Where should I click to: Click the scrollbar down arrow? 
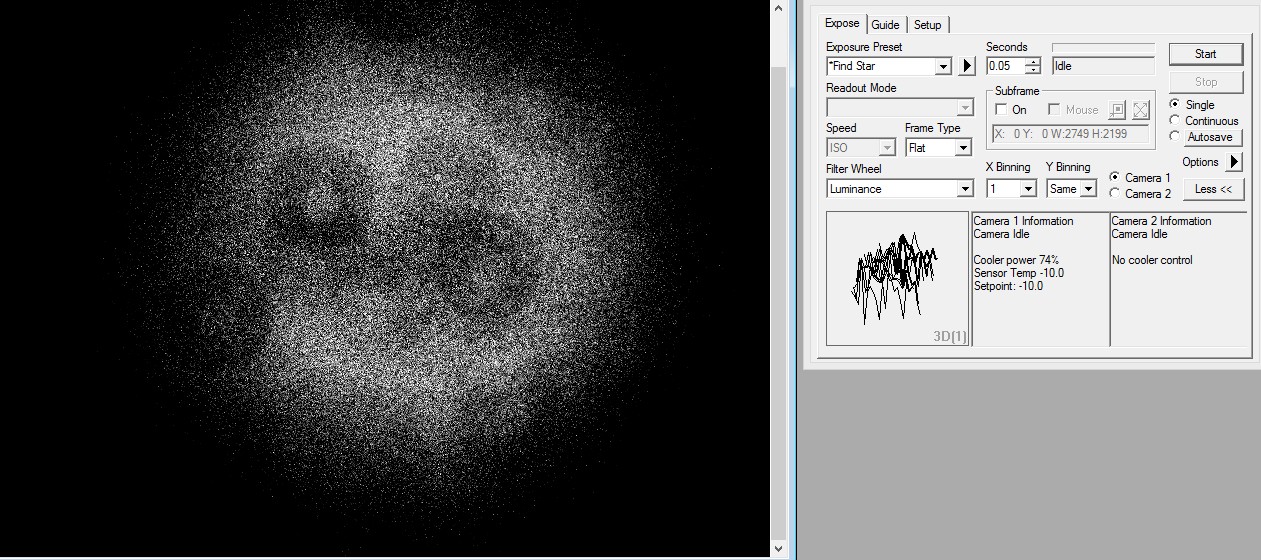tap(779, 548)
